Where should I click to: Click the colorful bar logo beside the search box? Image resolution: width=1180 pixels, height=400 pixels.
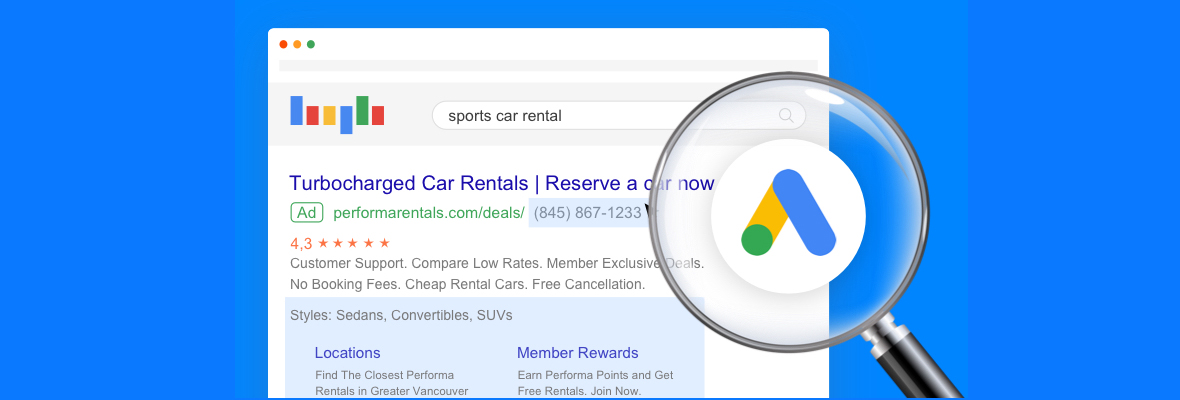click(x=337, y=113)
